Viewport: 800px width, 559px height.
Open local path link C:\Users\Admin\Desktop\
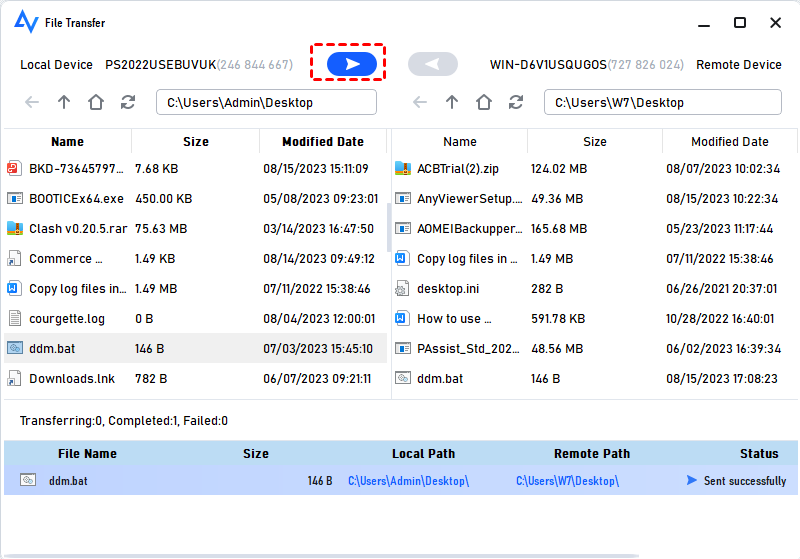click(x=408, y=480)
